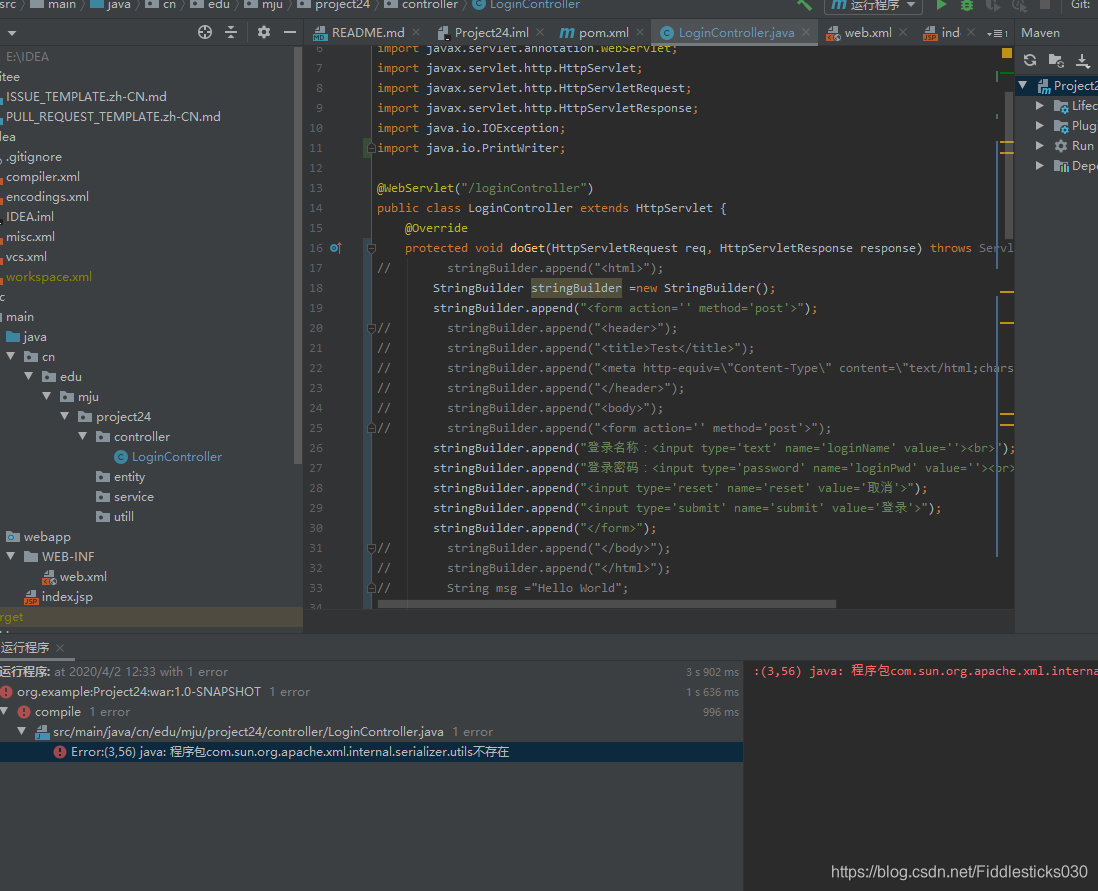Collapse all in project tree toolbar
Image resolution: width=1098 pixels, height=891 pixels.
click(231, 32)
